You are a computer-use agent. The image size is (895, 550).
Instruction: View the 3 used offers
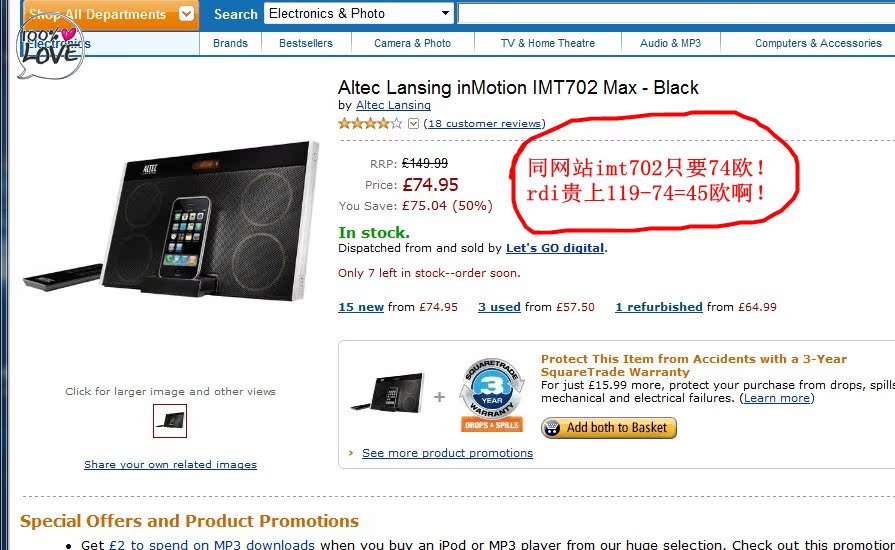[499, 307]
